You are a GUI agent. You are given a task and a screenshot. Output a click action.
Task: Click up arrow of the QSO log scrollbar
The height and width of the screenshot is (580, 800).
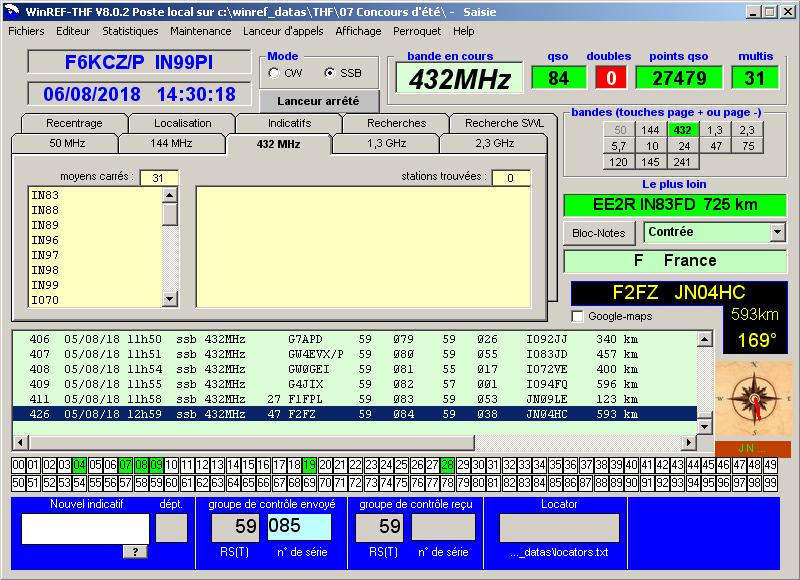coord(705,339)
